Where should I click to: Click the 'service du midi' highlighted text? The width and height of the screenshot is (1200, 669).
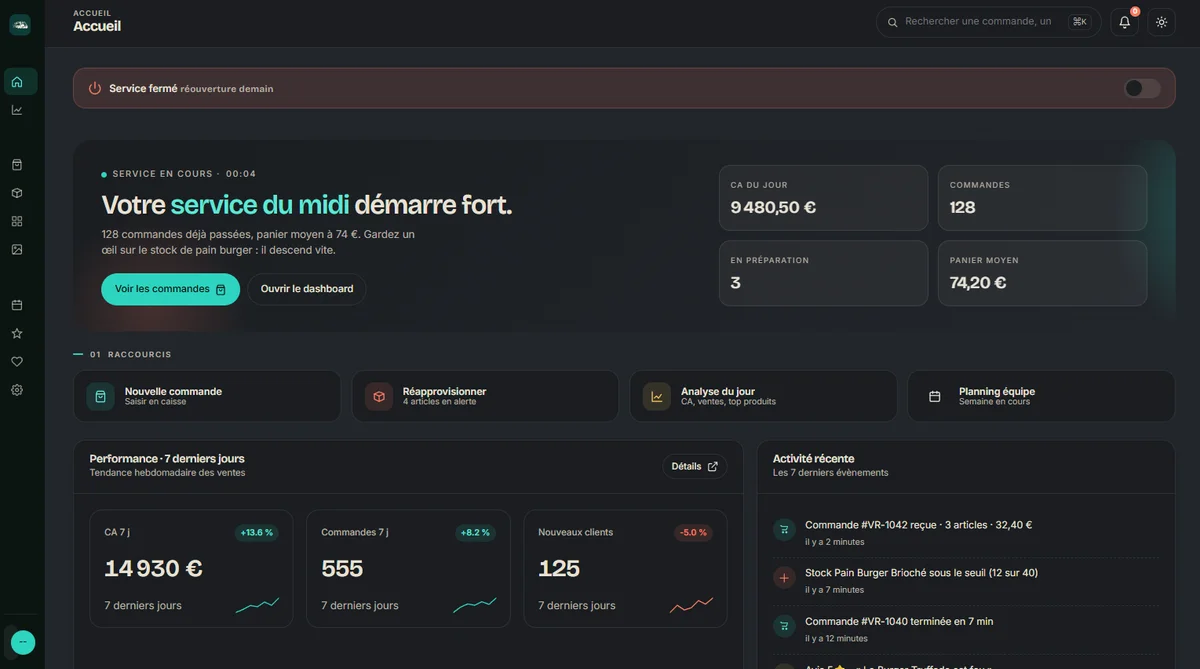(x=260, y=205)
